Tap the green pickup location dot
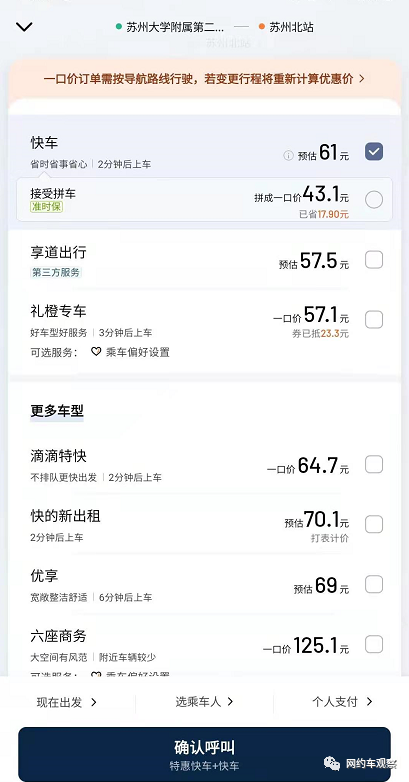Viewport: 409px width, 782px height. tap(119, 27)
